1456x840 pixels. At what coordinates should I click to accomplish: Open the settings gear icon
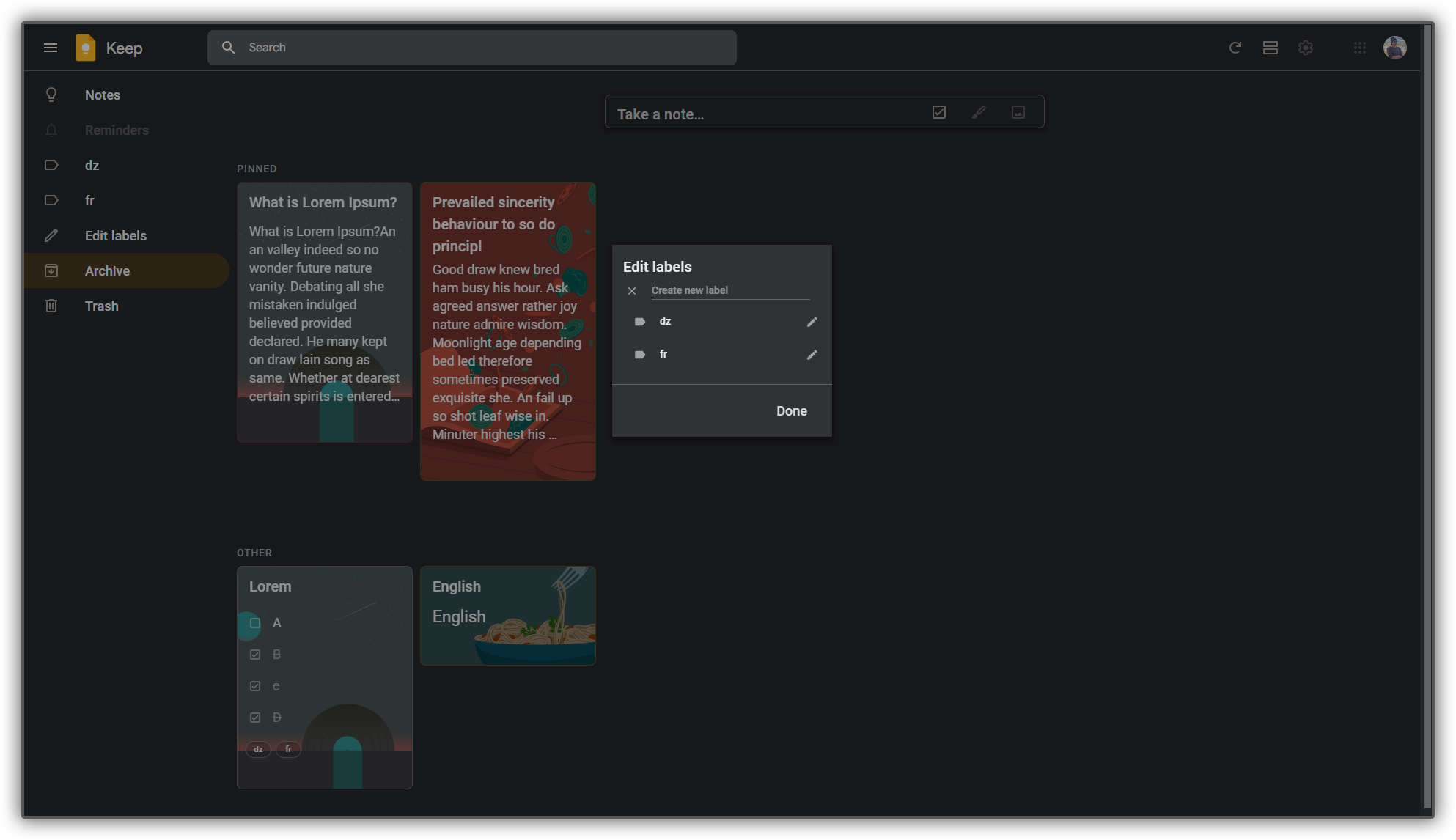coord(1306,48)
